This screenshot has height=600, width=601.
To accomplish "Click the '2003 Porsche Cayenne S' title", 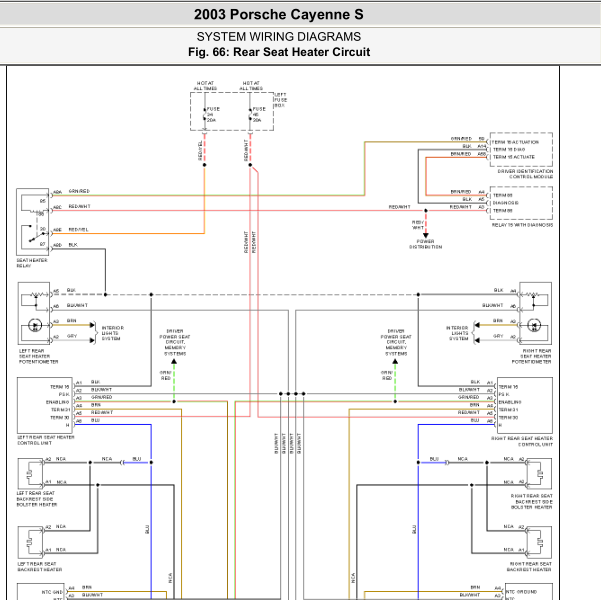I will pos(279,15).
